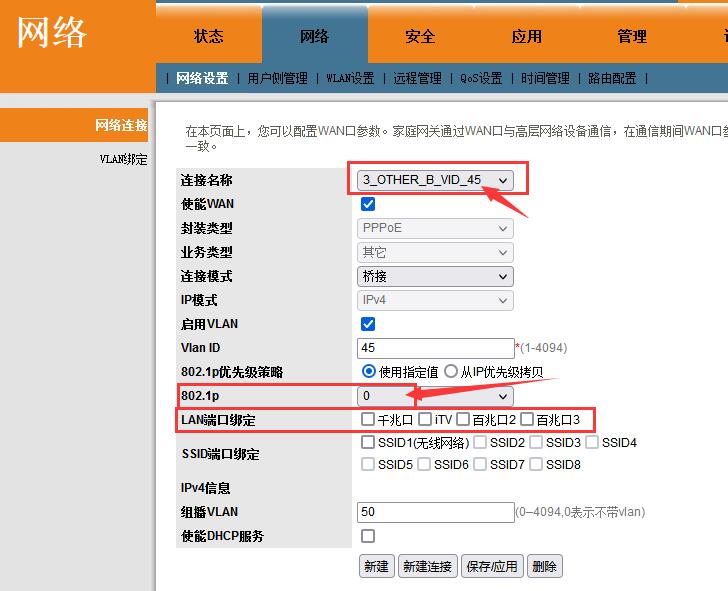Enable 百兆口2 LAN port binding
The height and width of the screenshot is (591, 728).
[463, 419]
